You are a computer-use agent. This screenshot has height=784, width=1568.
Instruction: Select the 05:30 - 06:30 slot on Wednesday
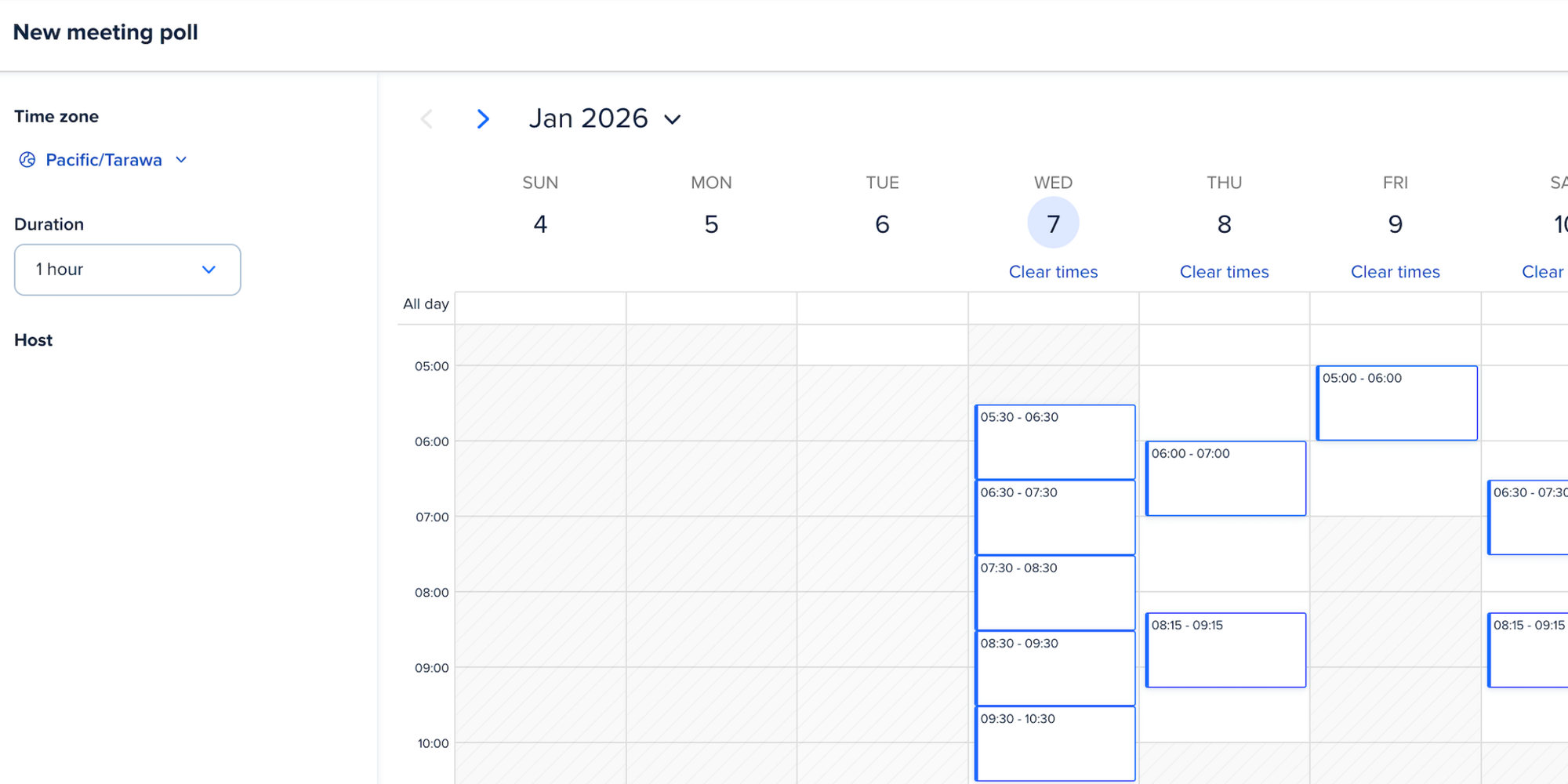pos(1055,441)
